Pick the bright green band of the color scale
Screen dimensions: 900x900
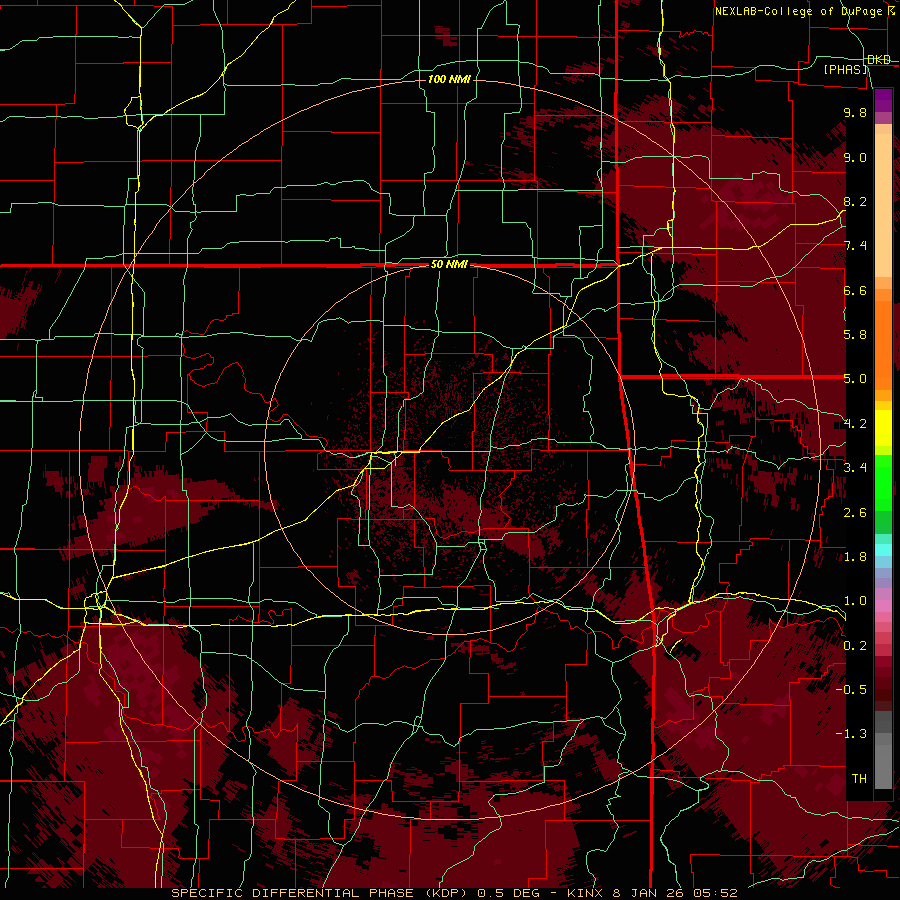(x=883, y=482)
